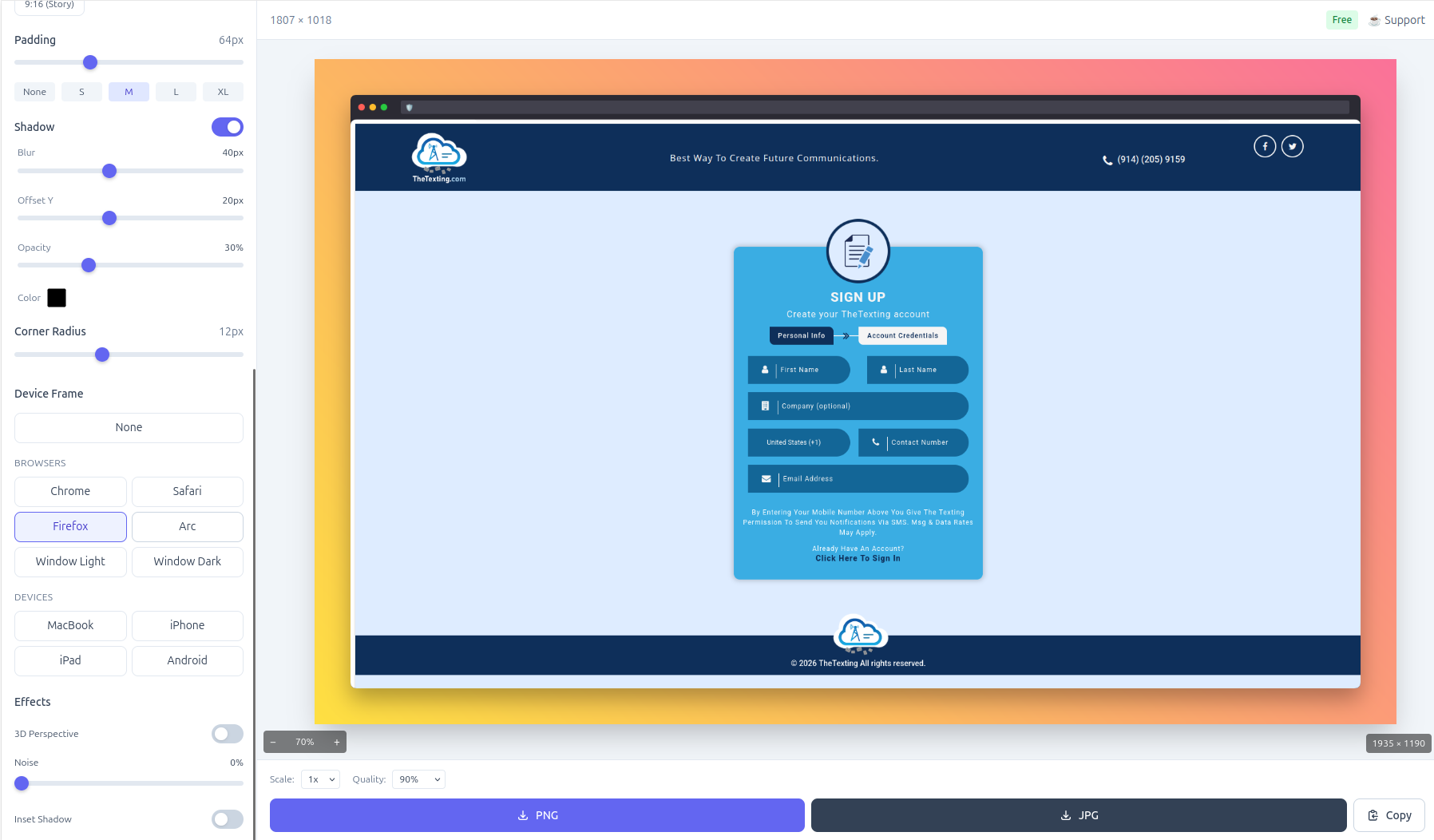
Task: Open the Quality dropdown
Action: click(418, 779)
